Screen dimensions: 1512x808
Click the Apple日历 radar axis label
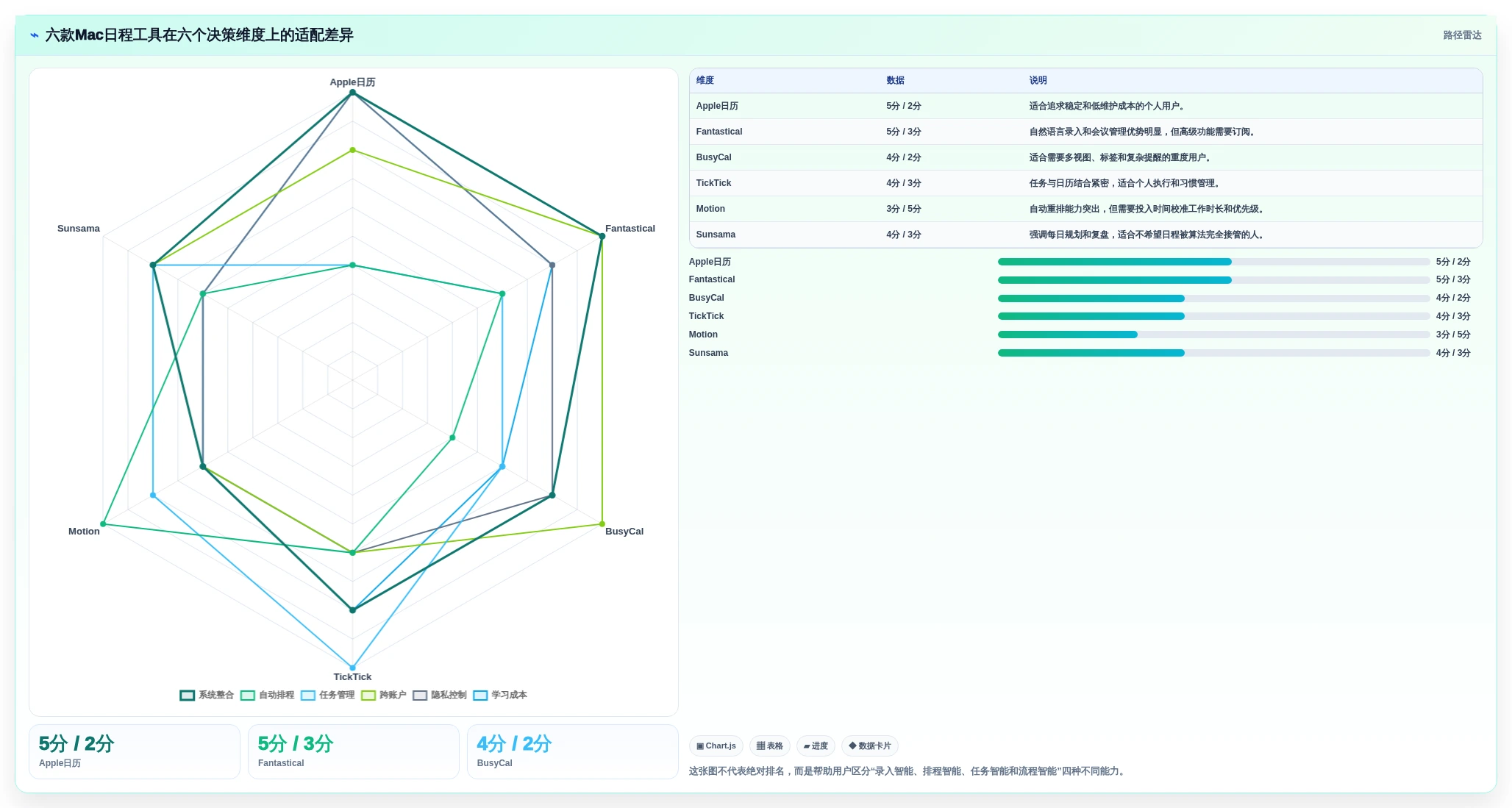(352, 82)
